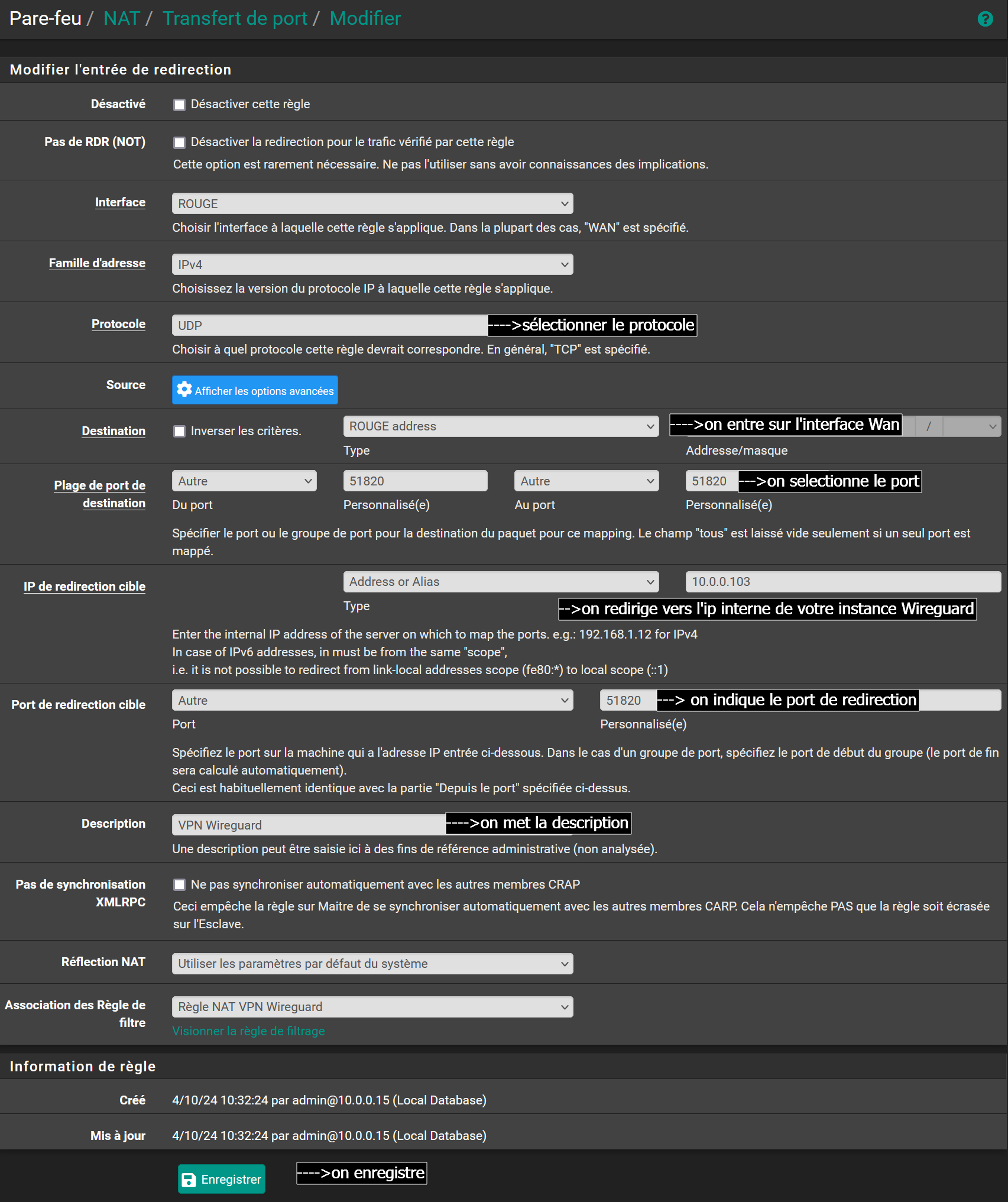The height and width of the screenshot is (1202, 1008).
Task: Open the 'Du port' Autre dropdown
Action: (244, 481)
